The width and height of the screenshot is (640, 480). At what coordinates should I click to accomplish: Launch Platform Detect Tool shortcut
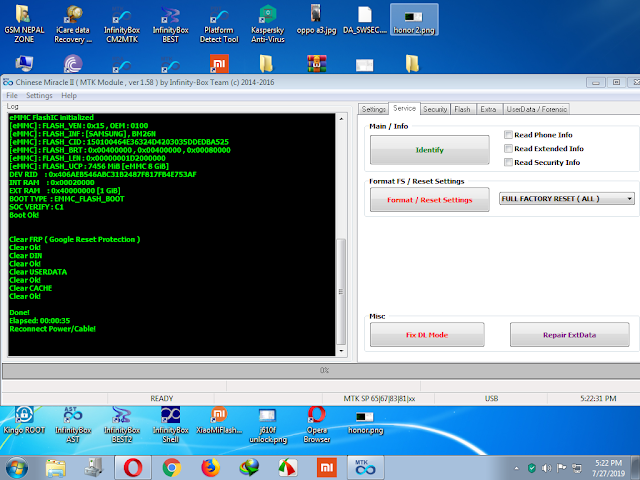tap(219, 24)
